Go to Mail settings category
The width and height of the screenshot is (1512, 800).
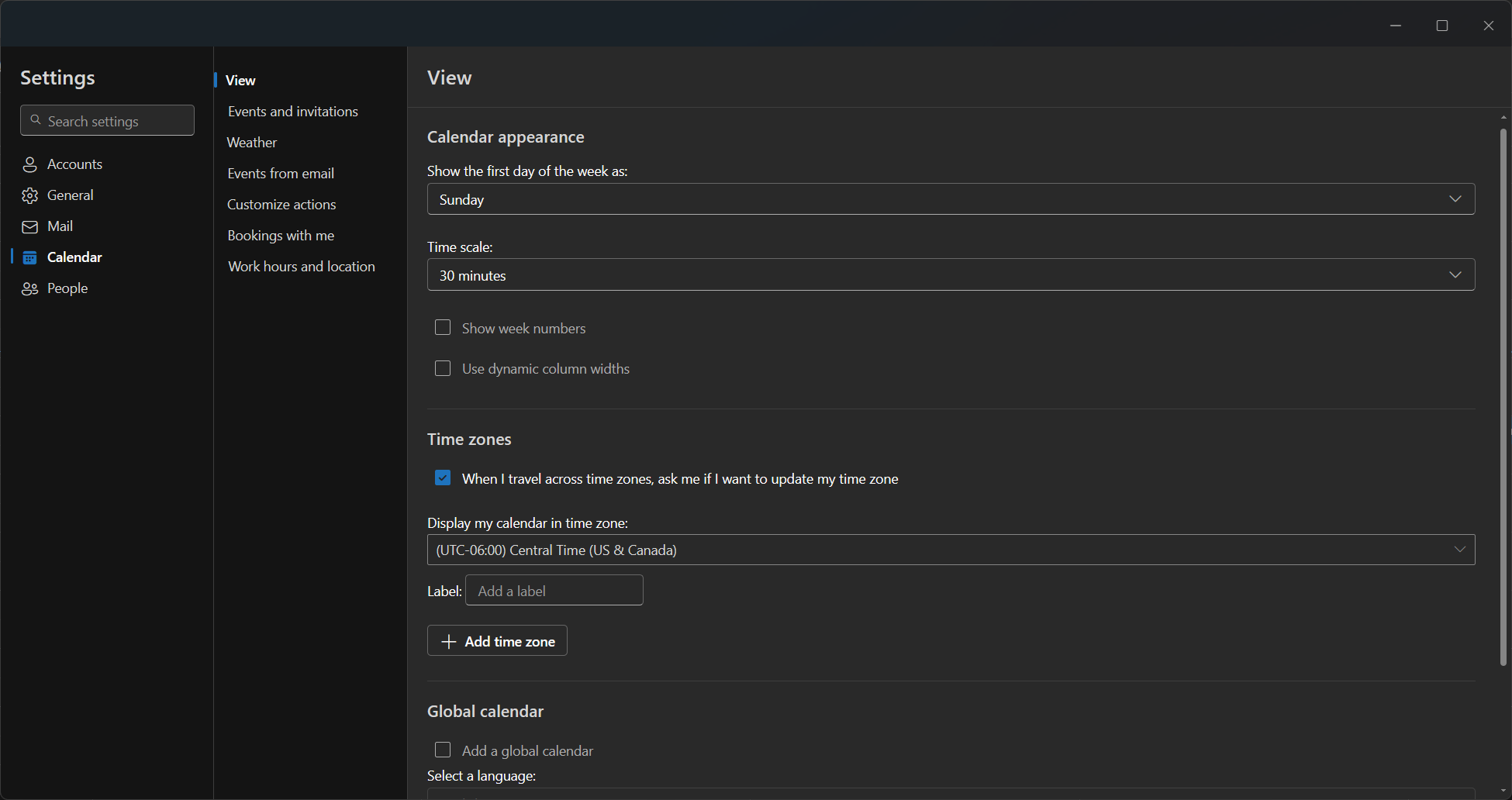tap(60, 226)
